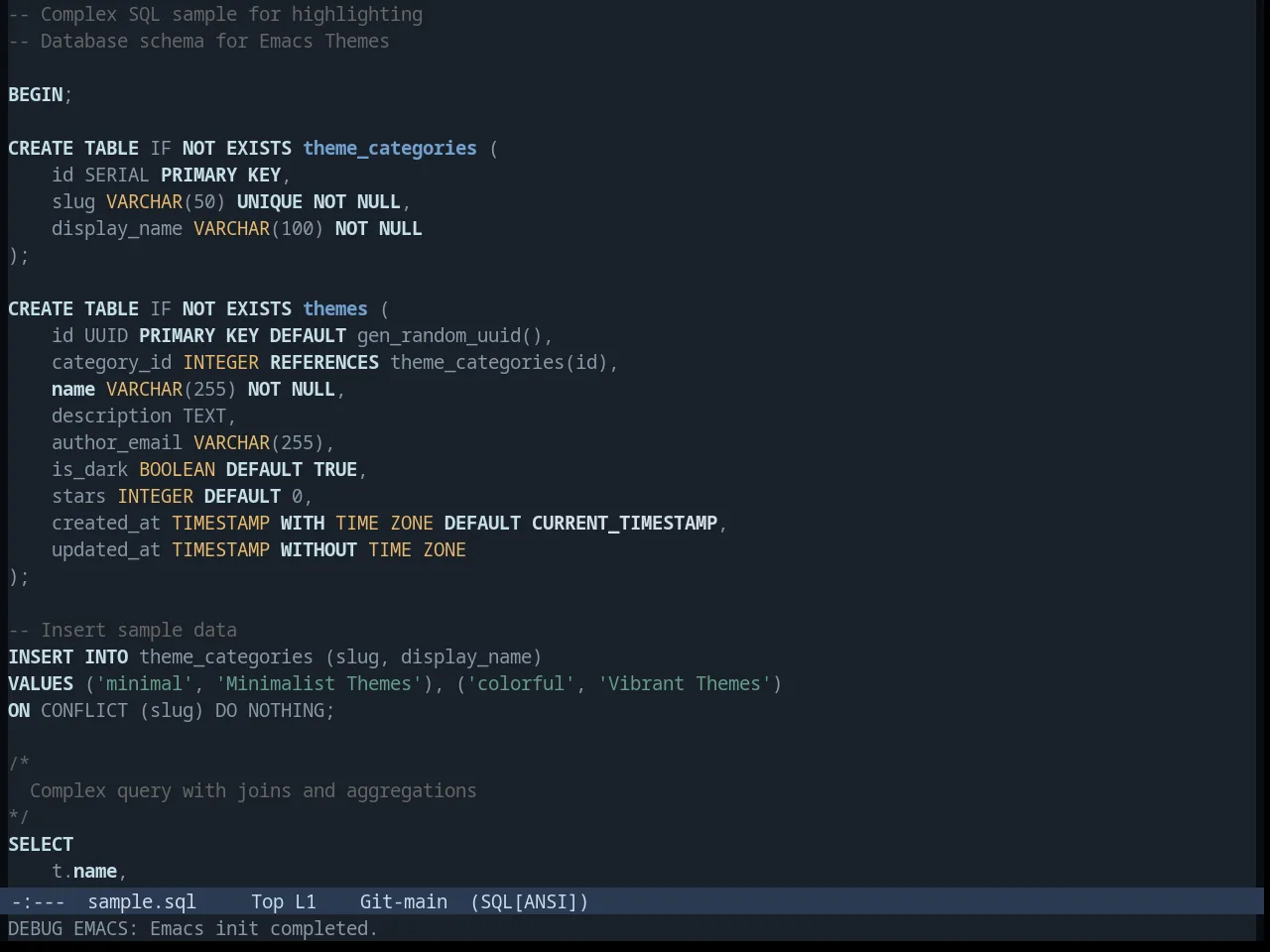Click 'display_name' column in theme_categories definition
1270x952 pixels.
pos(117,228)
